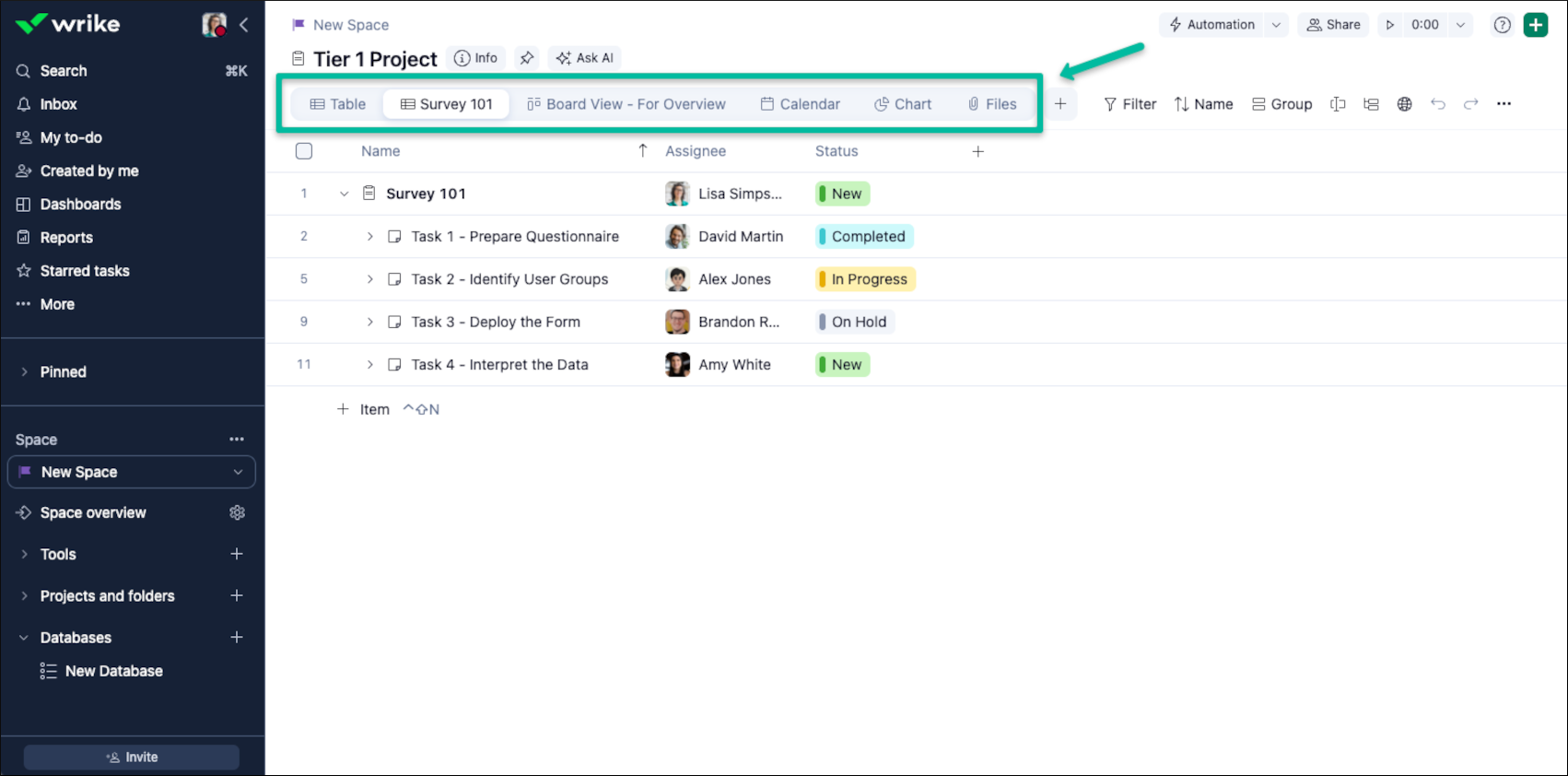Click the green create plus button
The image size is (1568, 776).
coord(1535,25)
